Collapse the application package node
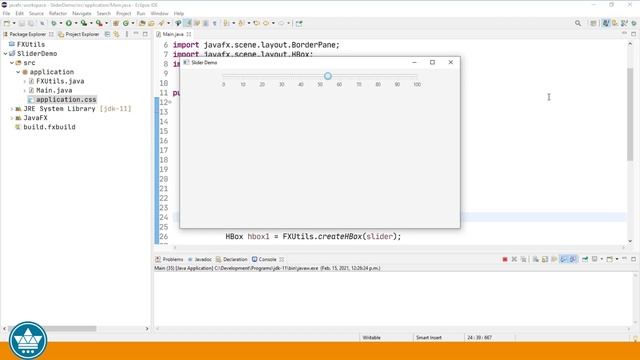640x360 pixels. [x=18, y=72]
